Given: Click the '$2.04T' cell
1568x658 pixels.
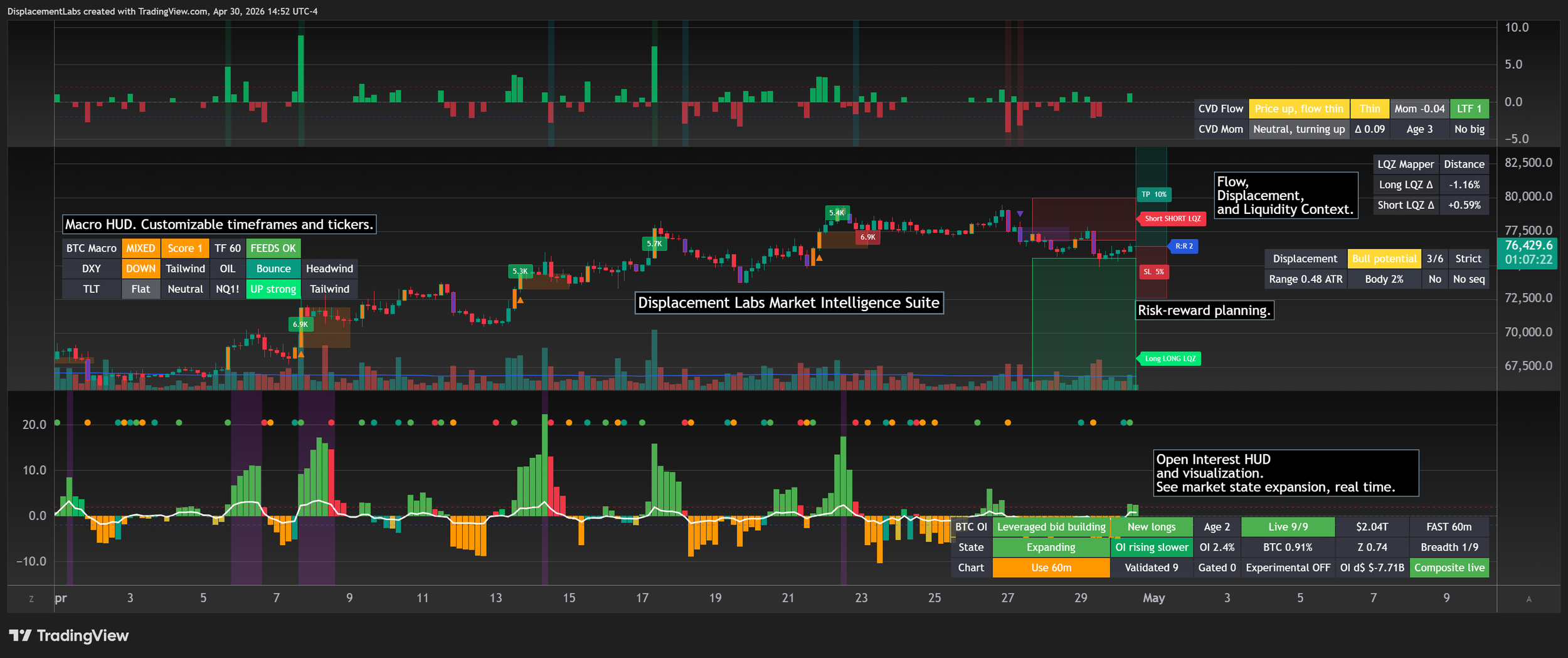Looking at the screenshot, I should click(1372, 527).
